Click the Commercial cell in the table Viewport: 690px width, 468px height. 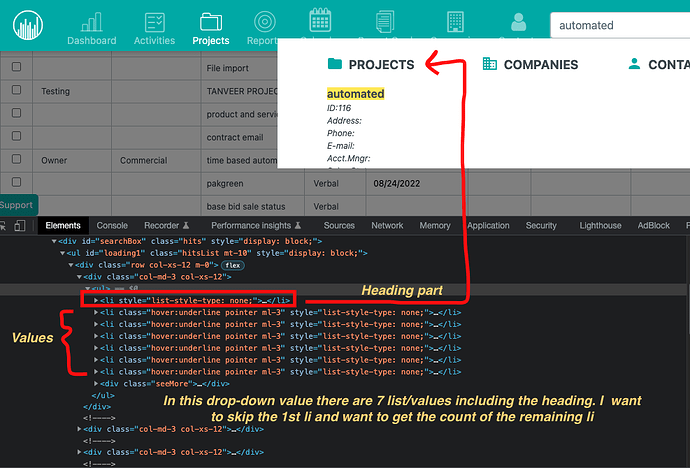tap(143, 161)
